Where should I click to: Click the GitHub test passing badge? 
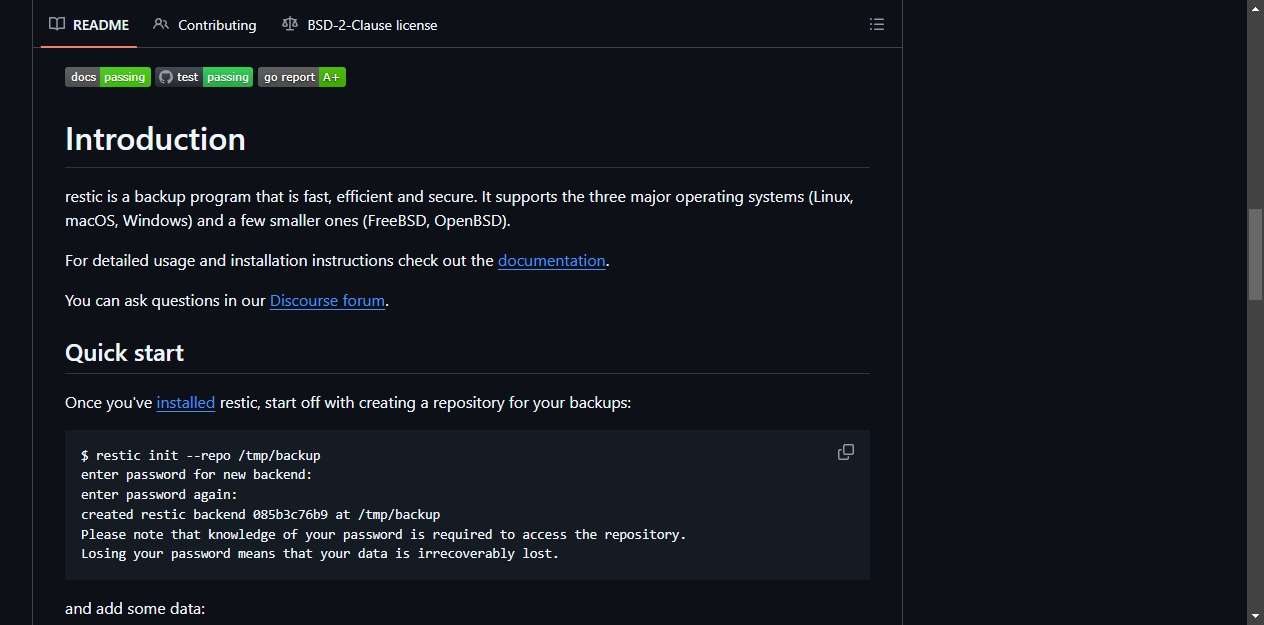tap(204, 77)
